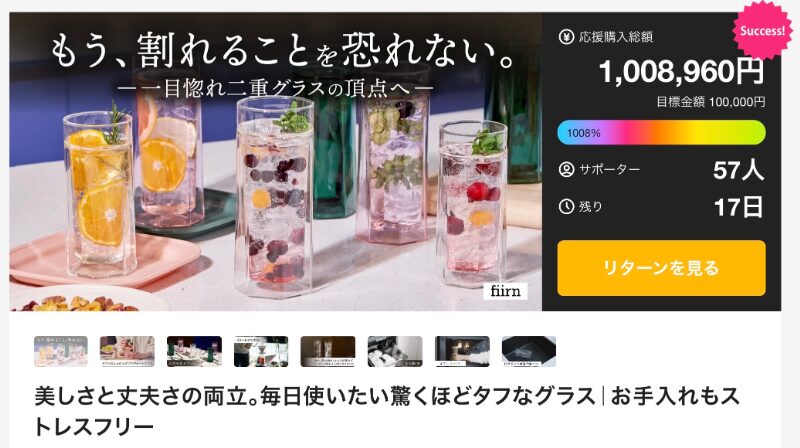Viewport: 800px width, 448px height.
Task: Select the pour-over coffee thumbnail
Action: [261, 351]
